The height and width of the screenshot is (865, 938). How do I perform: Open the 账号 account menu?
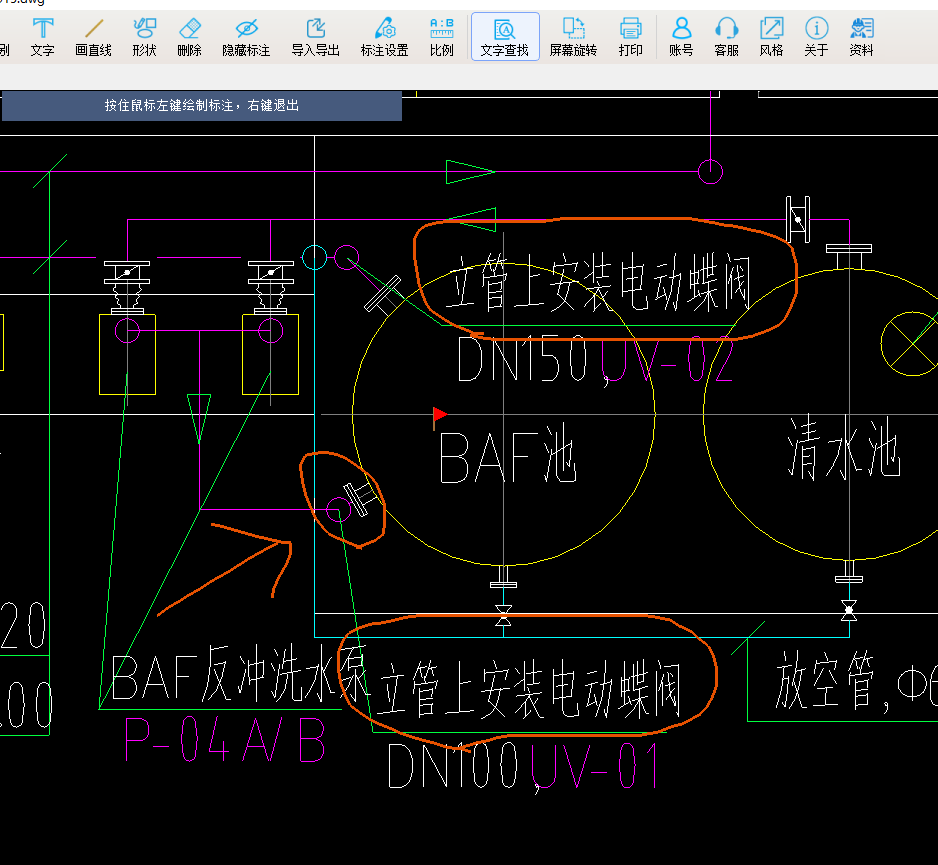(x=681, y=37)
